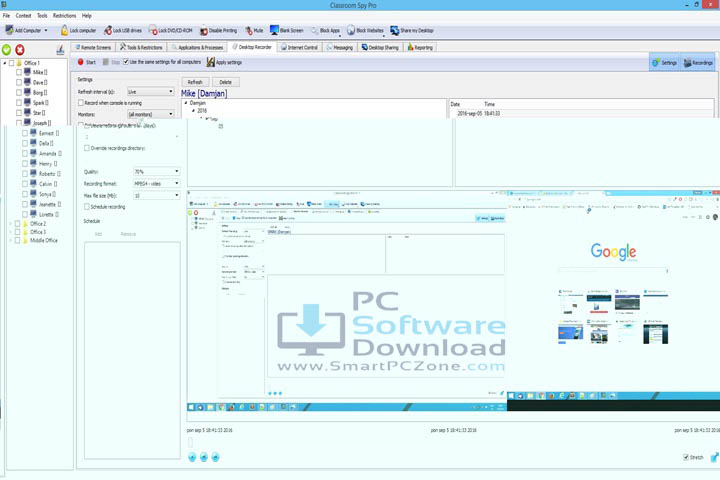Click the Lock USB drives icon
This screenshot has height=480, width=720.
click(108, 30)
